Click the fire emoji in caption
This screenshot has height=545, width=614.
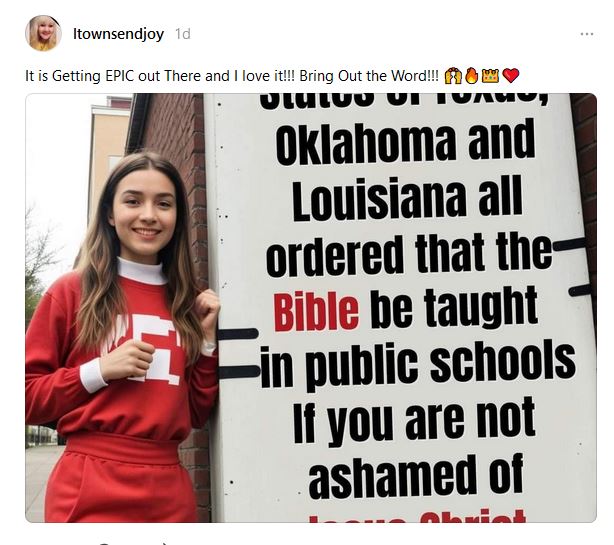pyautogui.click(x=471, y=76)
